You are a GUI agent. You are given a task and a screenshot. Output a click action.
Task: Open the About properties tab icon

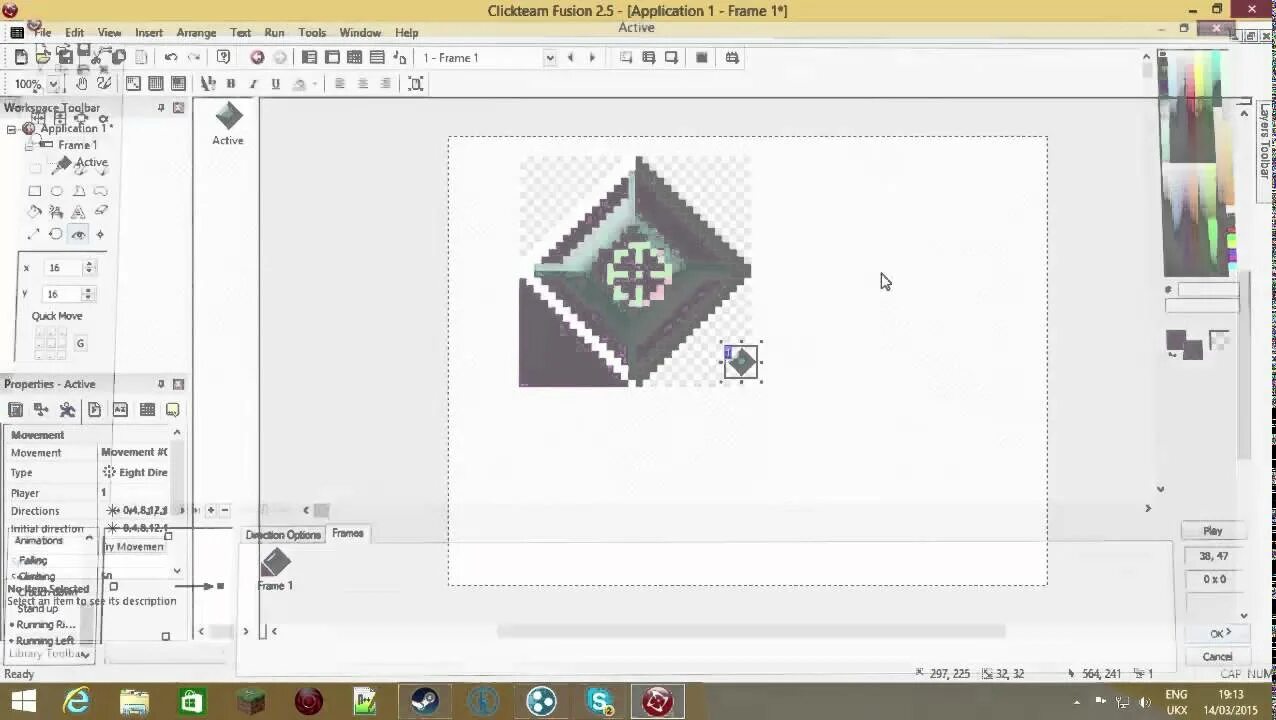(173, 410)
